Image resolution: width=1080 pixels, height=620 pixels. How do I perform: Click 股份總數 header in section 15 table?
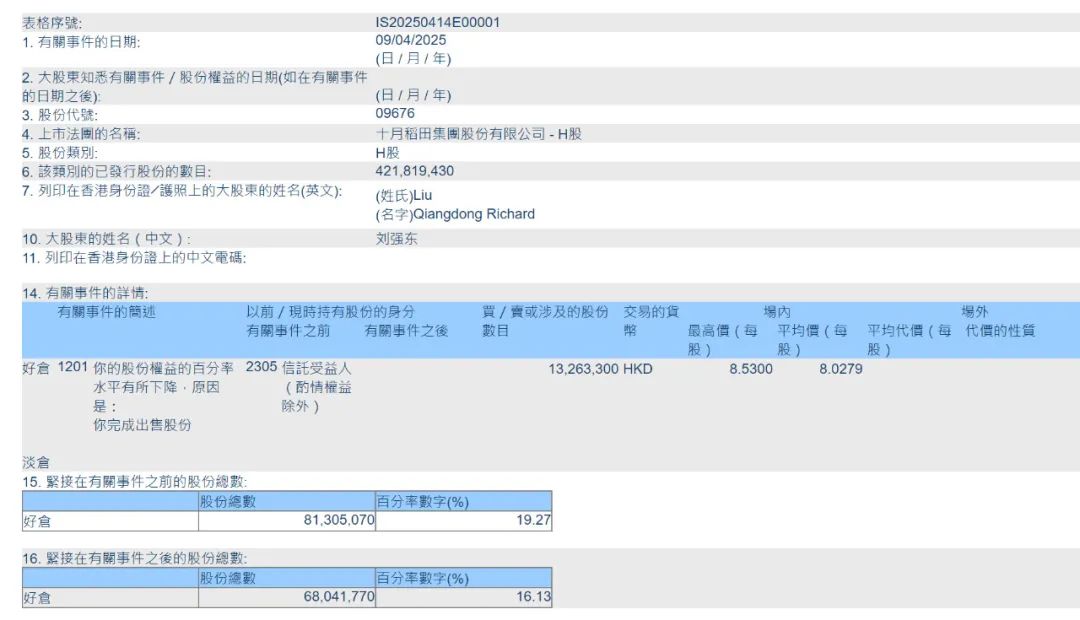[228, 502]
